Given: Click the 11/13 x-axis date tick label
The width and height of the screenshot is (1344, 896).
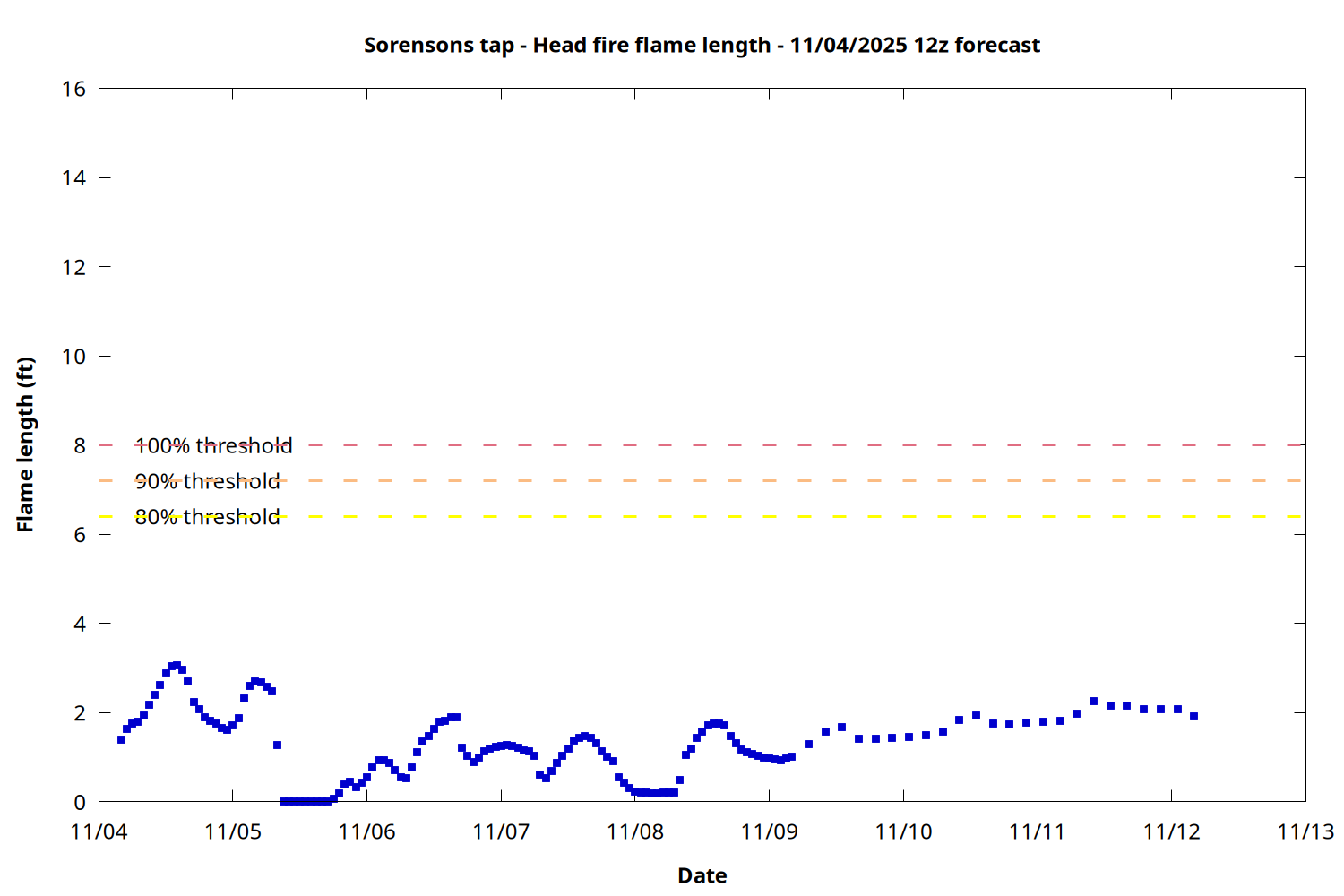Looking at the screenshot, I should pyautogui.click(x=1305, y=831).
